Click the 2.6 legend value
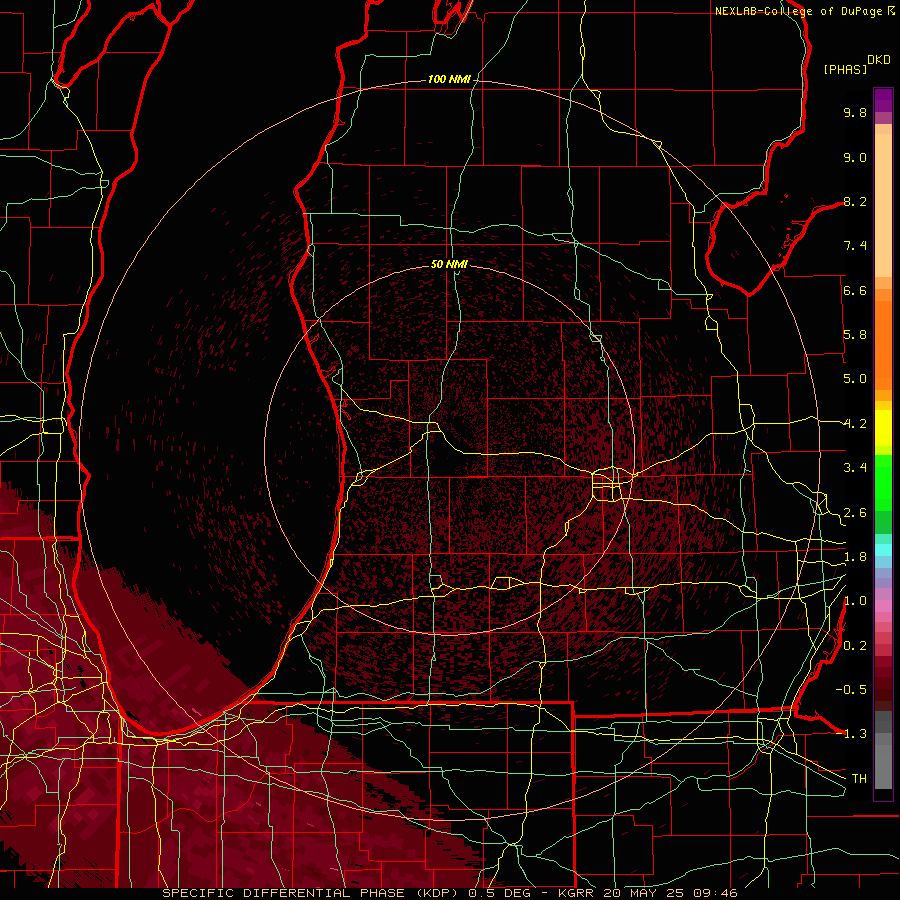 point(855,513)
